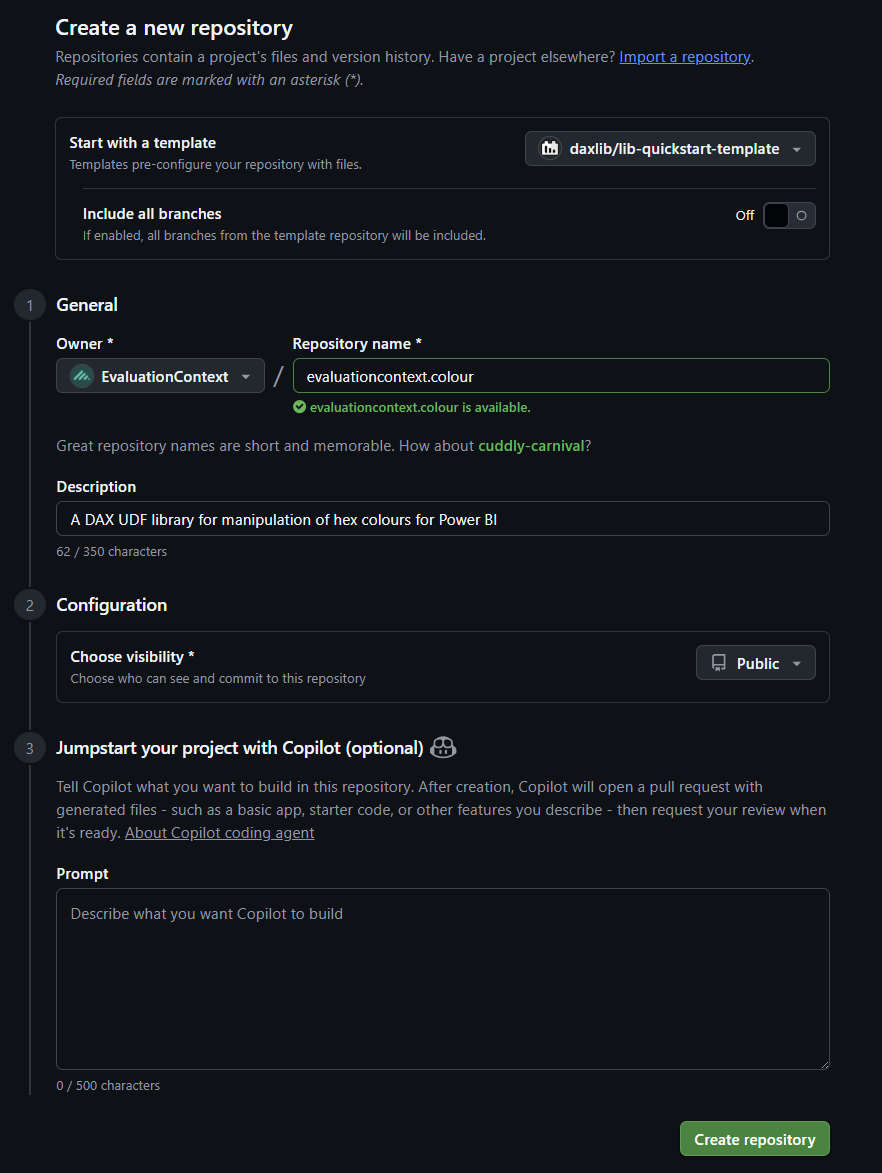Image resolution: width=882 pixels, height=1173 pixels.
Task: Expand the Public visibility dropdown
Action: [x=755, y=663]
